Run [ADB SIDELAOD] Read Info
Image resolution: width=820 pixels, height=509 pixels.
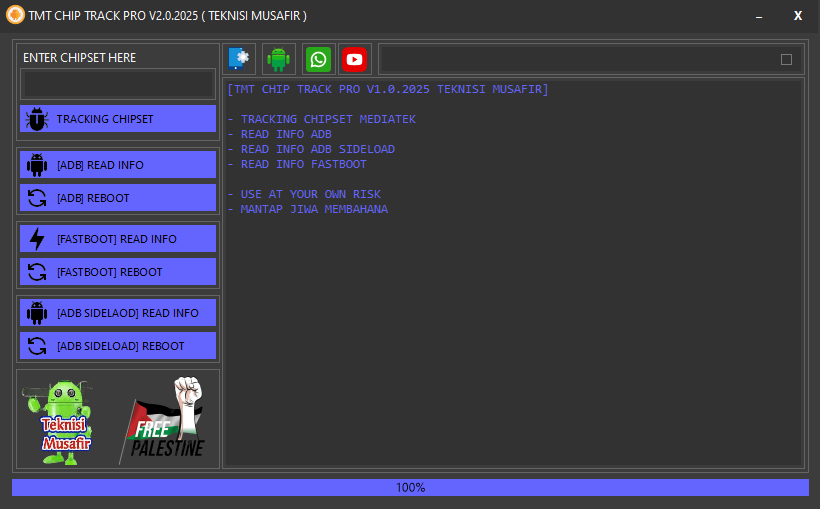(118, 313)
